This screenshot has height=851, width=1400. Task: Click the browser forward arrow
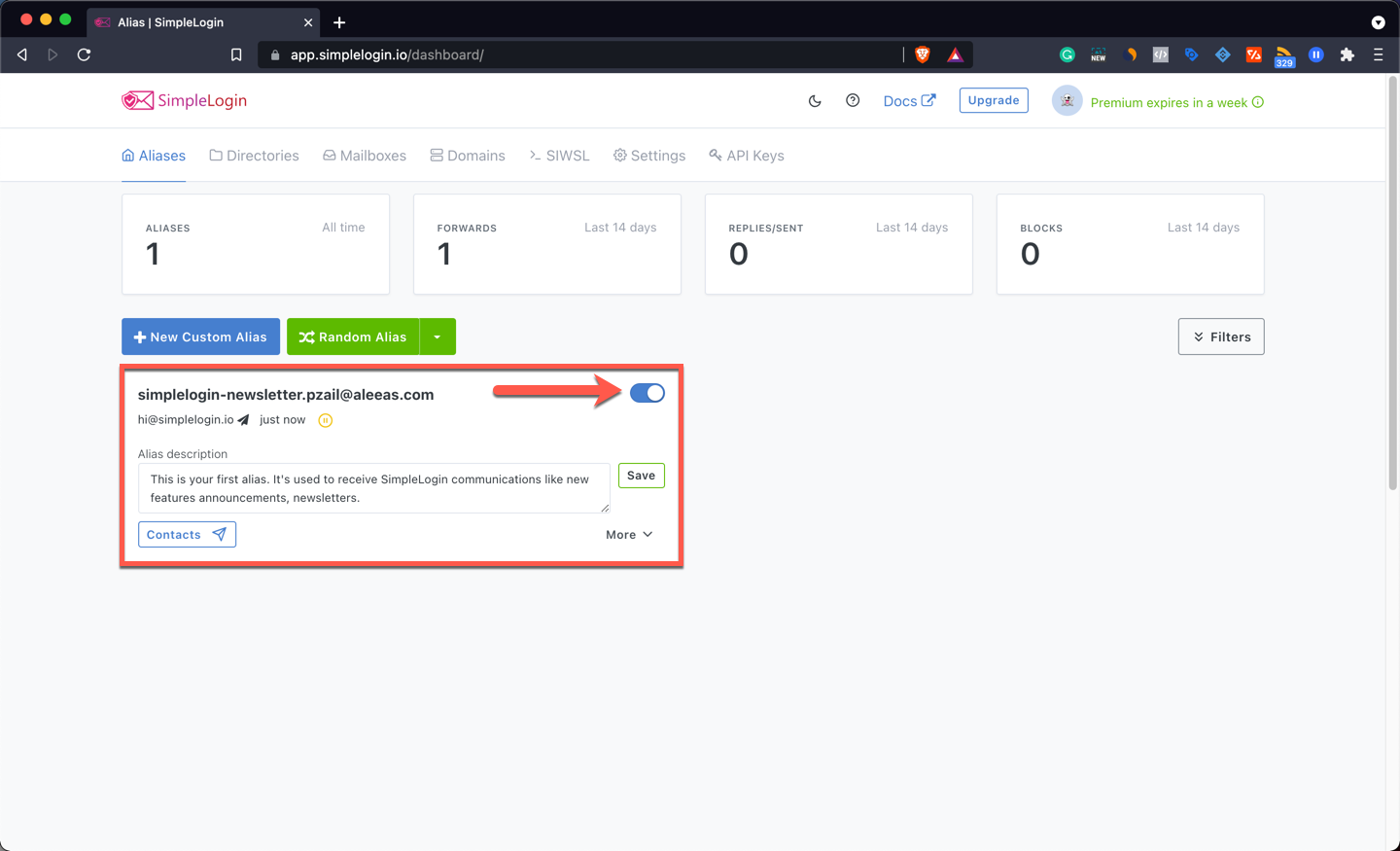[x=52, y=54]
